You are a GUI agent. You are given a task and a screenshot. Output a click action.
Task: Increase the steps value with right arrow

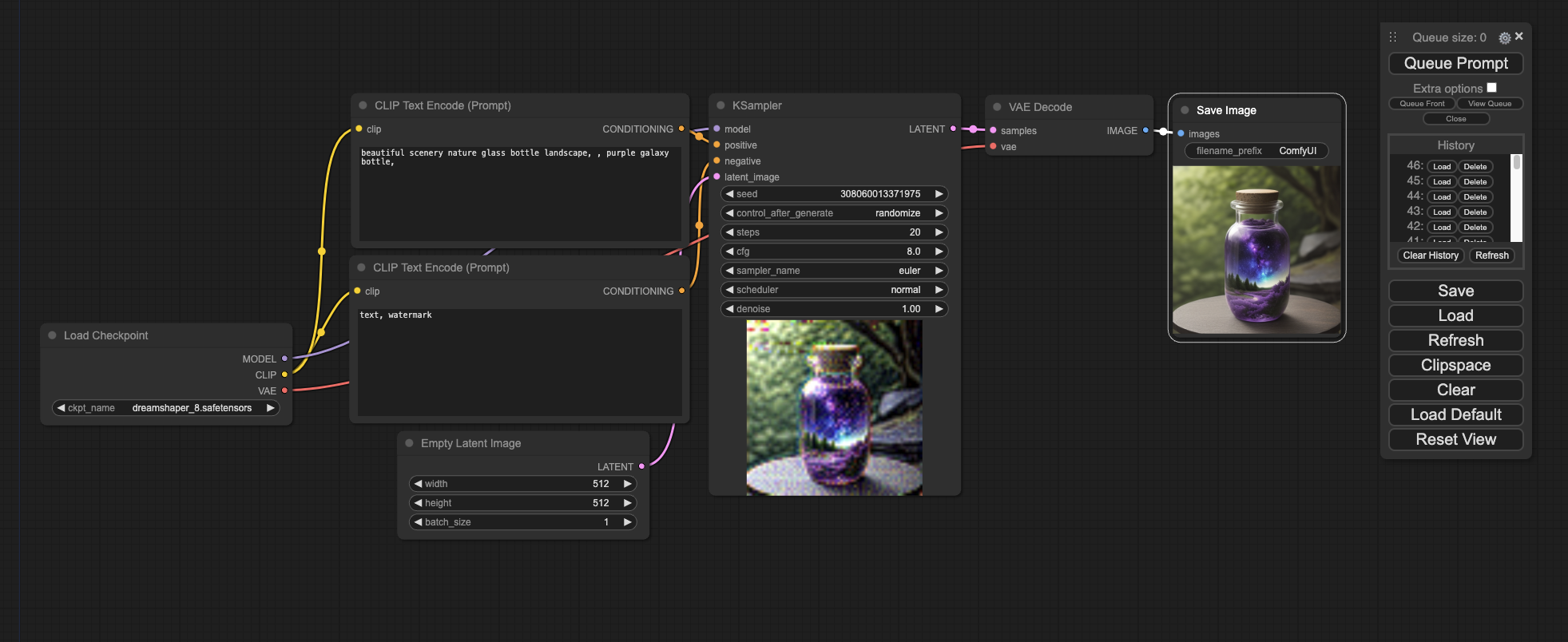pos(939,232)
